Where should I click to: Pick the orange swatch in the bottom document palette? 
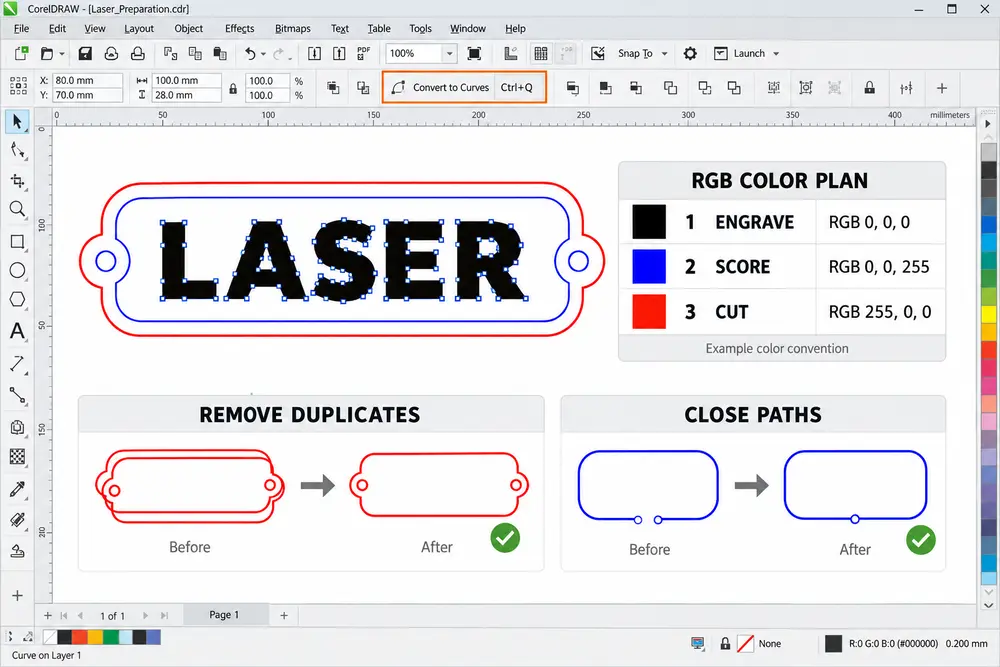(95, 637)
